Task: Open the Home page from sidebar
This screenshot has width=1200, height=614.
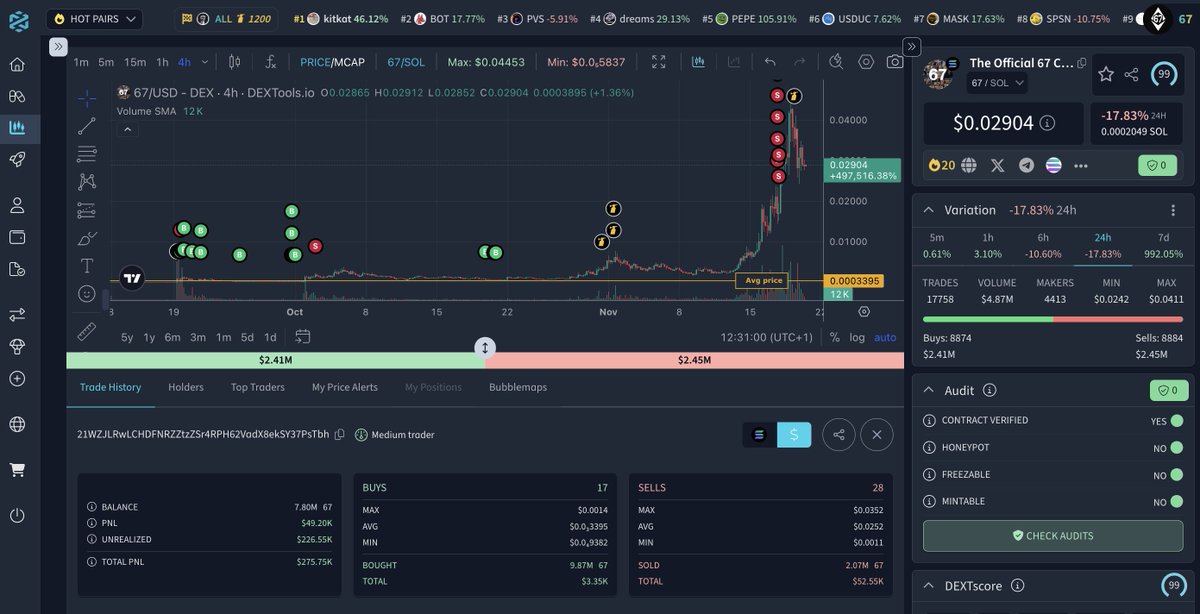Action: point(17,65)
